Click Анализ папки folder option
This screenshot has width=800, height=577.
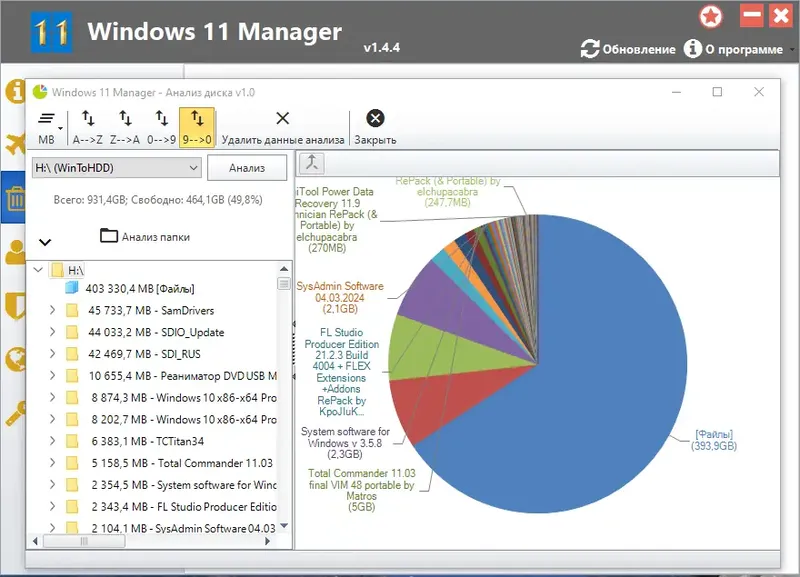[145, 236]
